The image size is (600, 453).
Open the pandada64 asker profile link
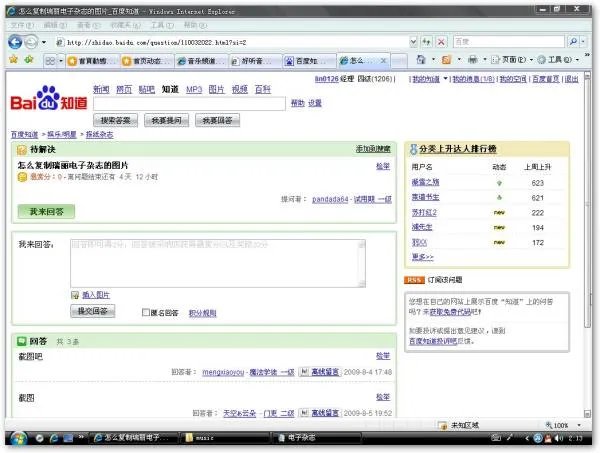click(x=330, y=199)
